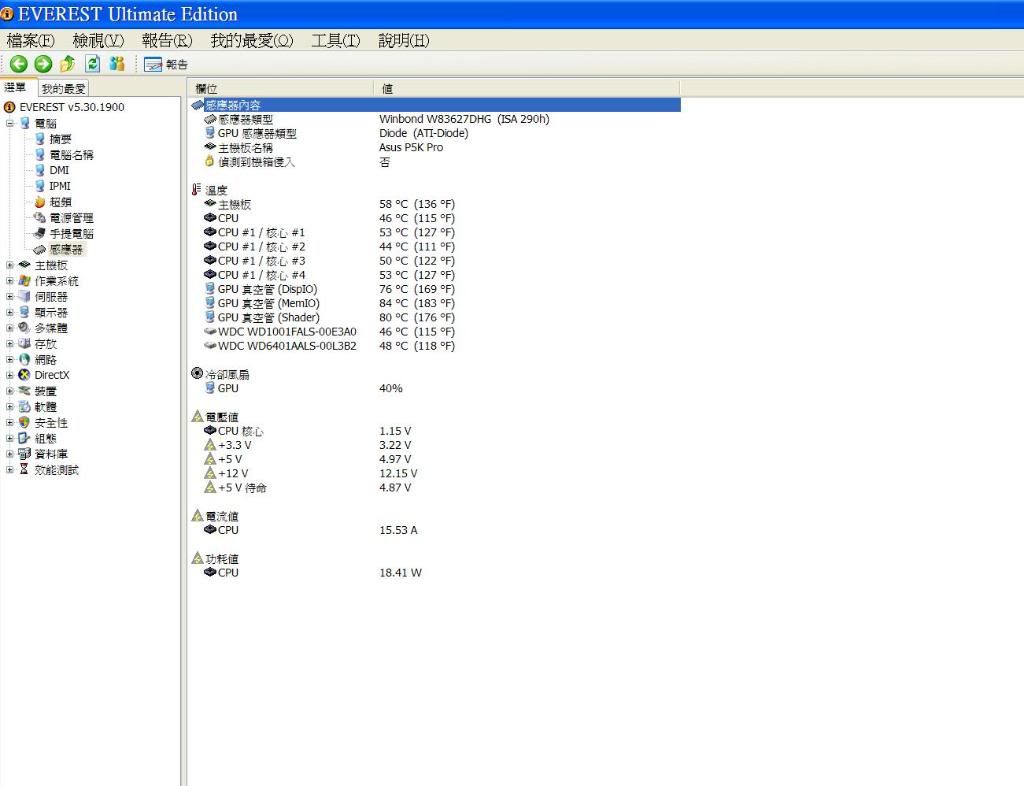The image size is (1024, 786).
Task: Select the 感應器 sensor tree item
Action: (66, 249)
